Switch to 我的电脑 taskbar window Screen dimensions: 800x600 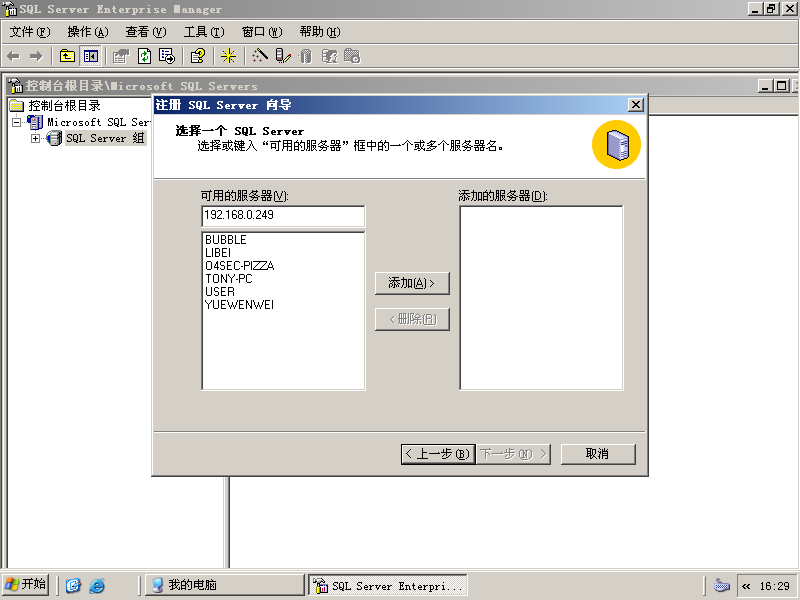[224, 585]
